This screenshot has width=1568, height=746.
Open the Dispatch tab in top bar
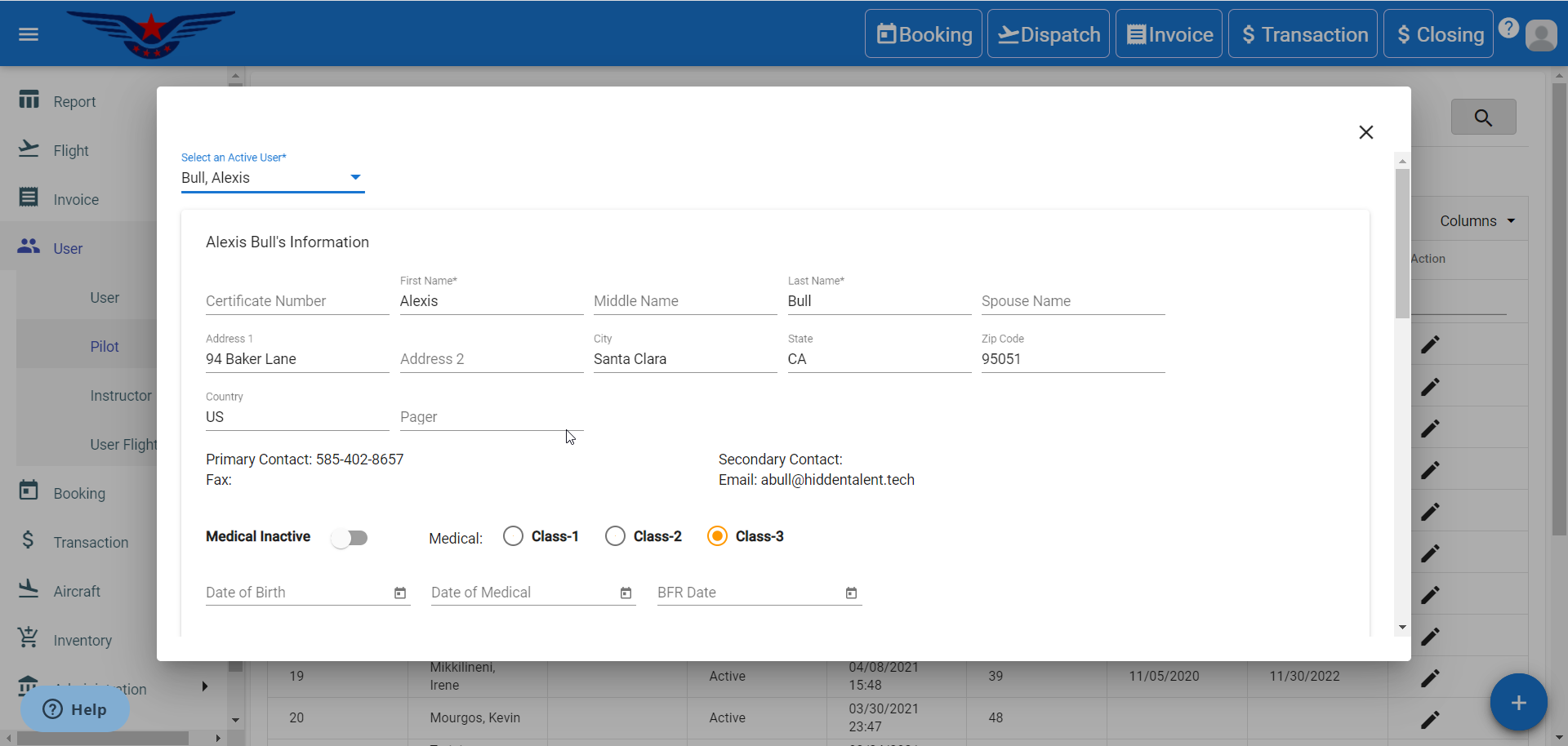[1048, 34]
